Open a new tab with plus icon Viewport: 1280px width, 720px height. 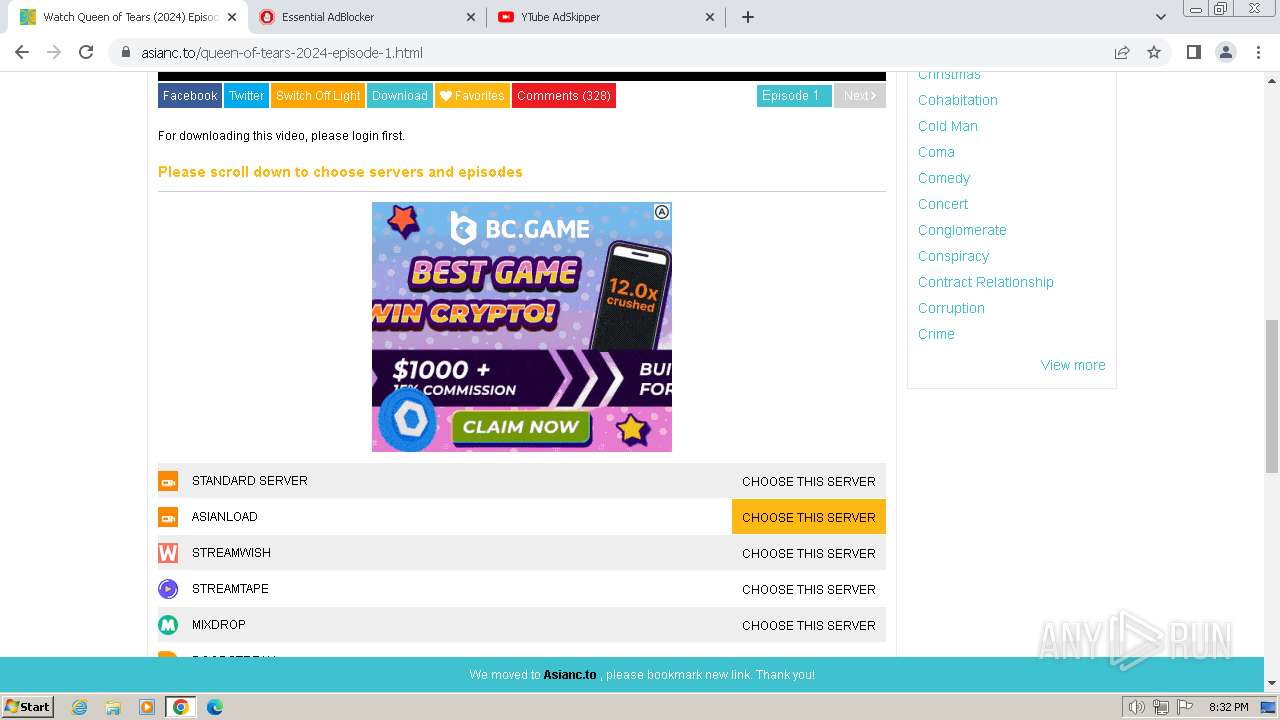(747, 17)
